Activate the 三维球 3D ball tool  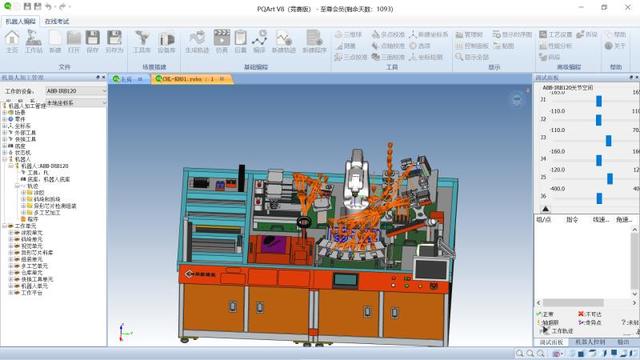(348, 35)
